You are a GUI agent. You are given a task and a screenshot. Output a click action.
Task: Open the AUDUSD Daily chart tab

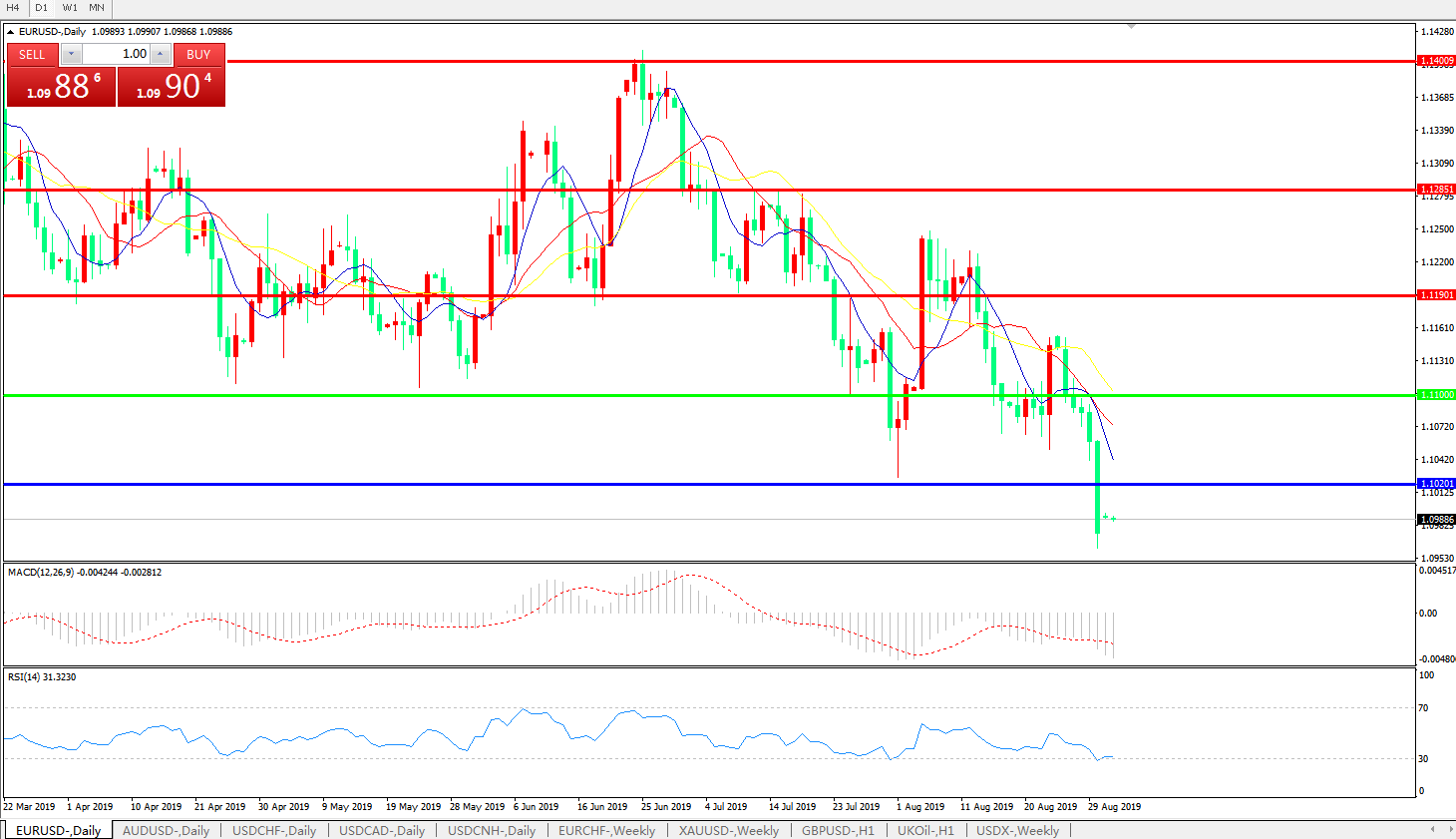[x=166, y=830]
